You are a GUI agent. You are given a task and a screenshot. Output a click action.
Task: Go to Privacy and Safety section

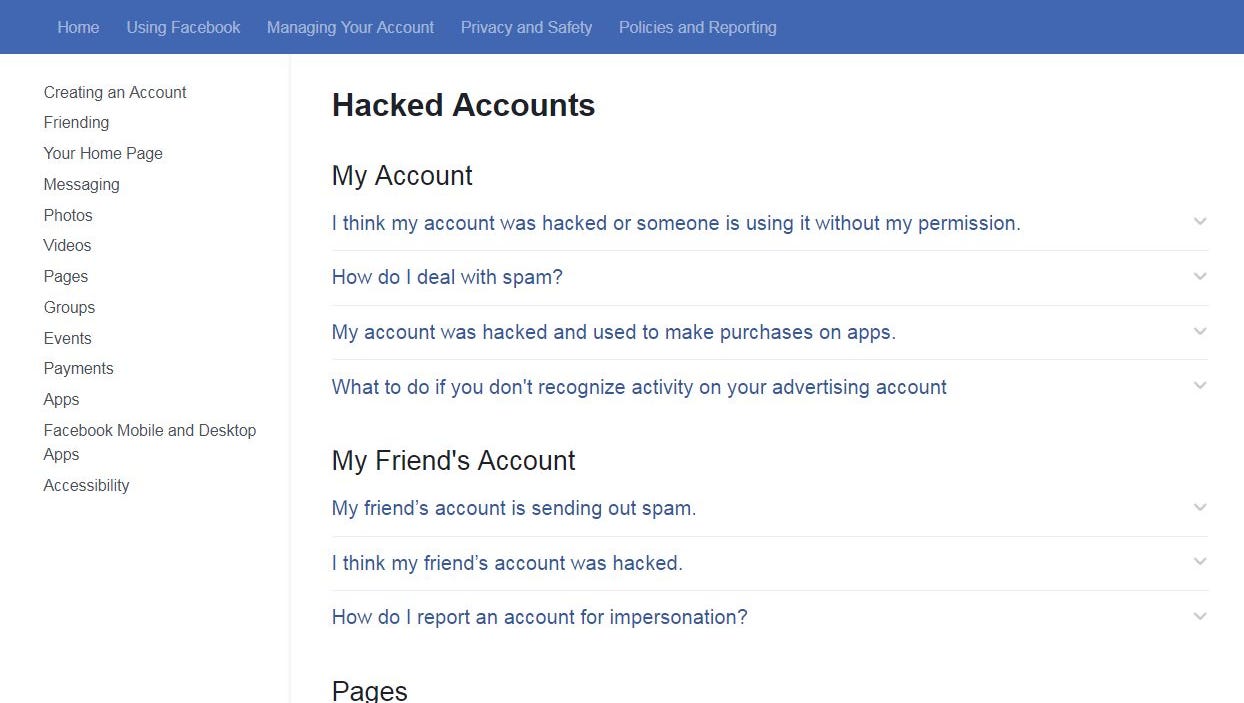point(526,27)
